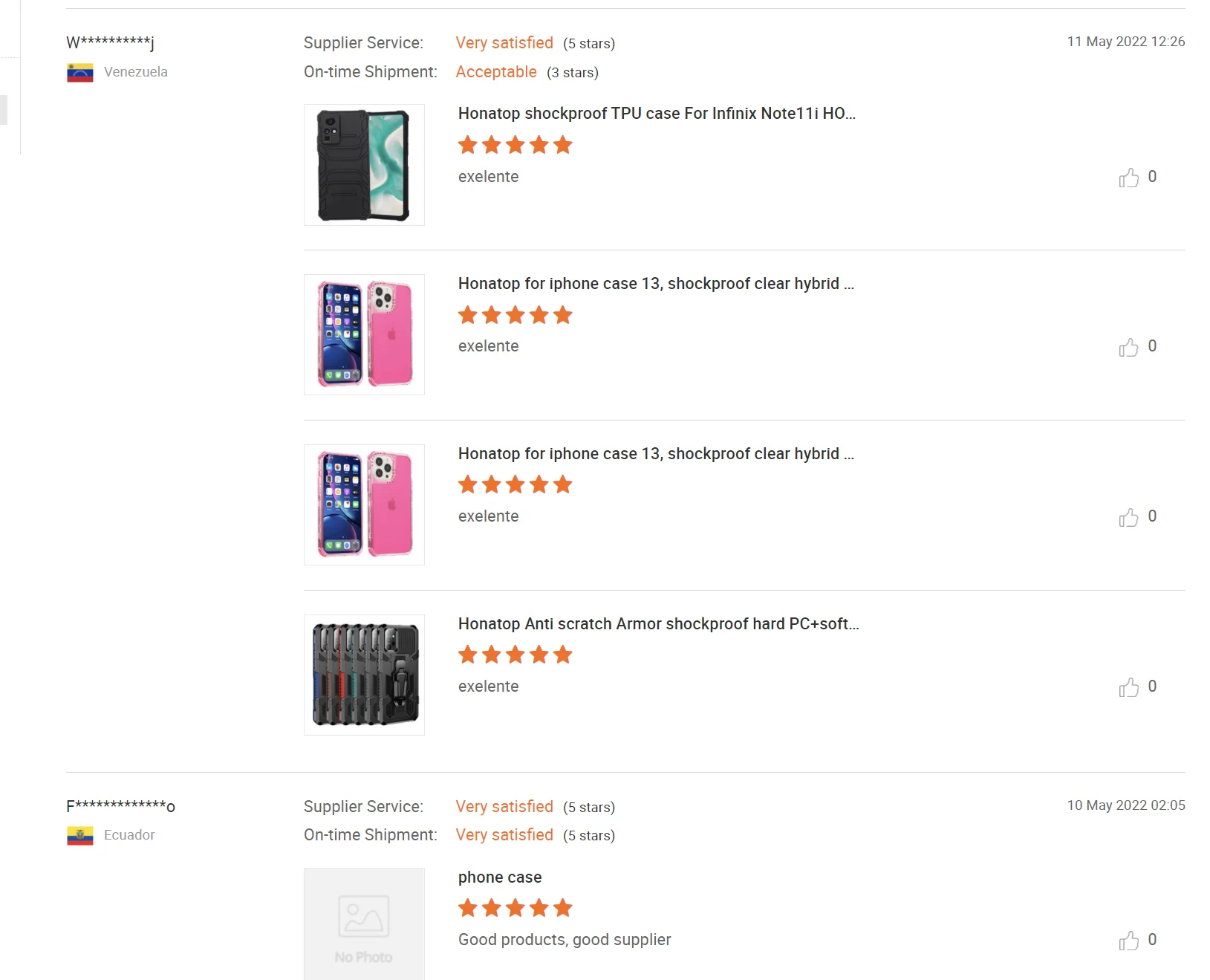
Task: Open "Honatop shockproof TPU case For Infinix" title
Action: [x=657, y=114]
